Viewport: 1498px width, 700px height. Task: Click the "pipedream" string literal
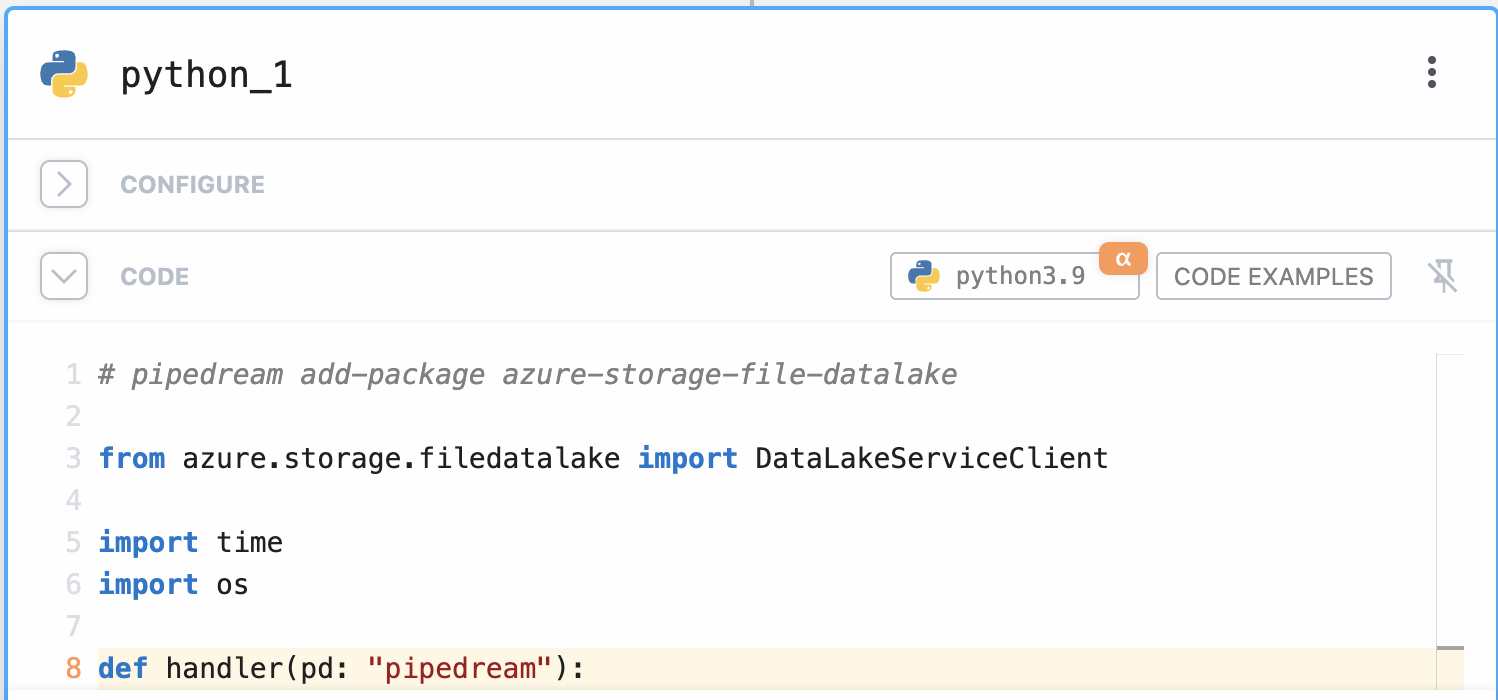(x=461, y=668)
